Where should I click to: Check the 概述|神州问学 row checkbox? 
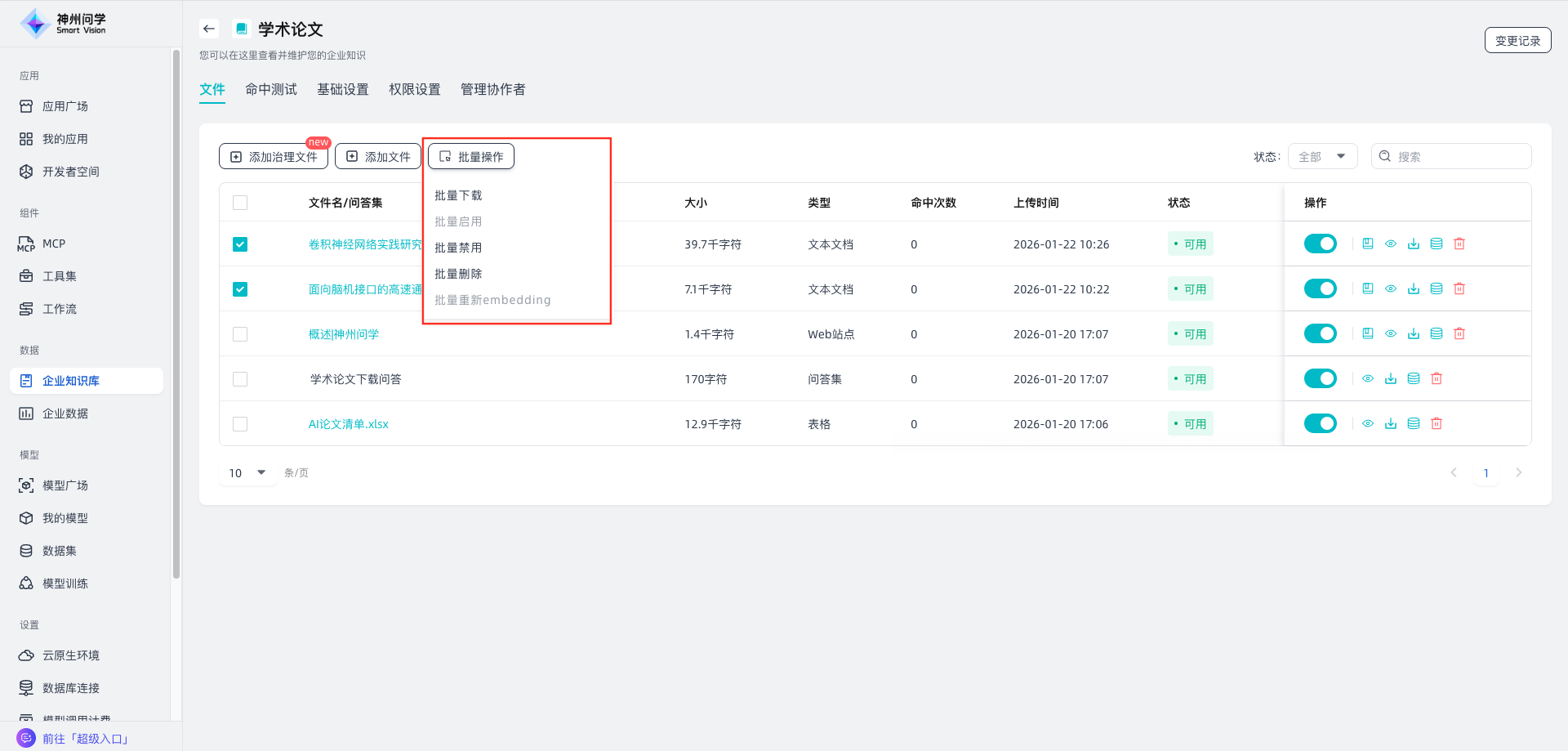click(240, 334)
